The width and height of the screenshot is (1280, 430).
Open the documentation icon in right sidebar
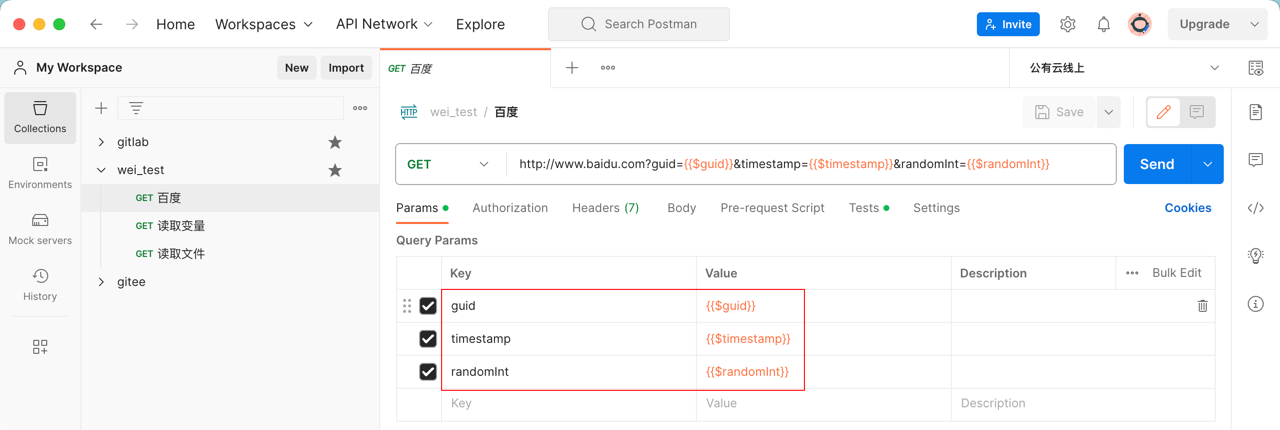[1256, 112]
